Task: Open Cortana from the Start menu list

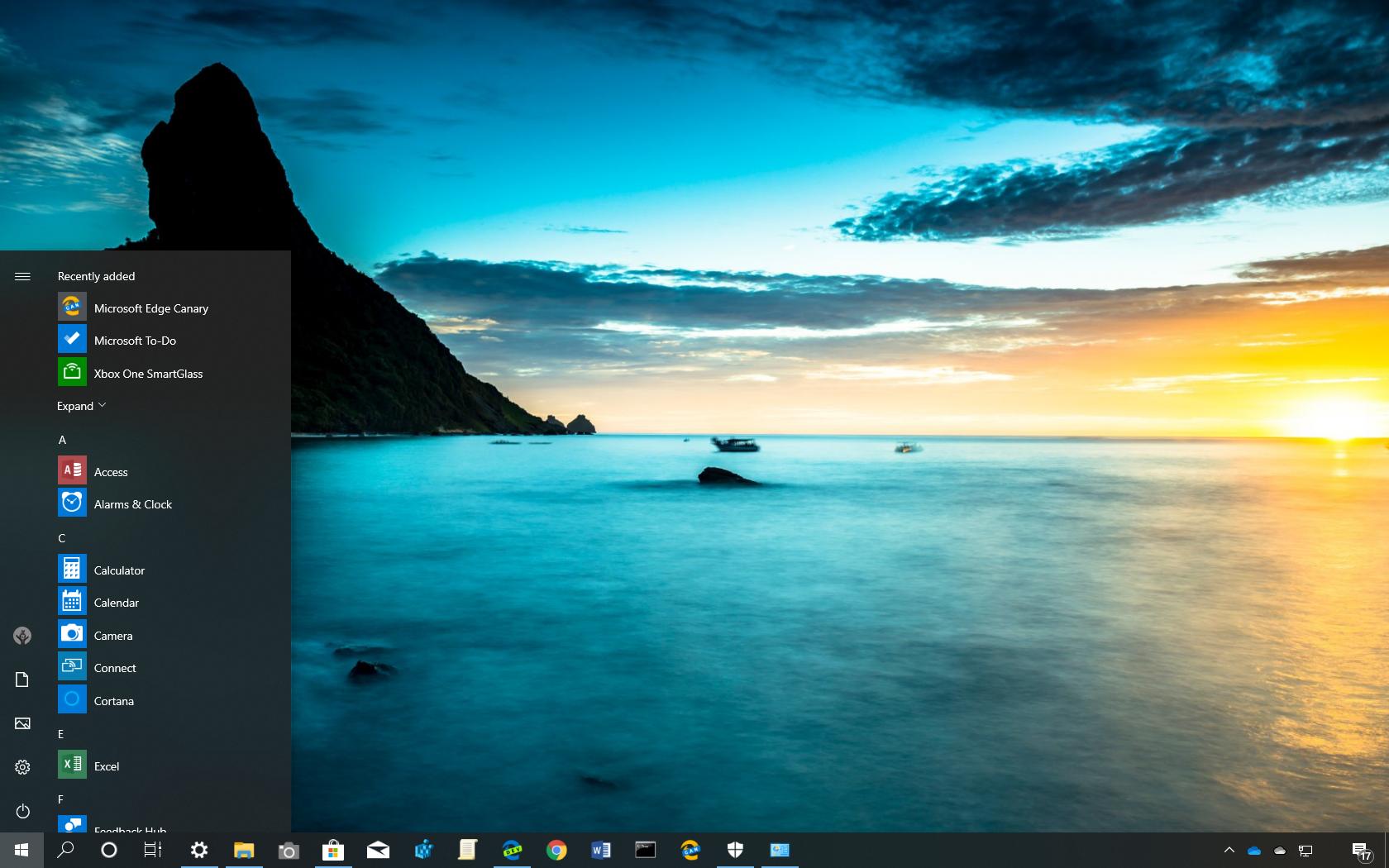Action: coord(113,700)
